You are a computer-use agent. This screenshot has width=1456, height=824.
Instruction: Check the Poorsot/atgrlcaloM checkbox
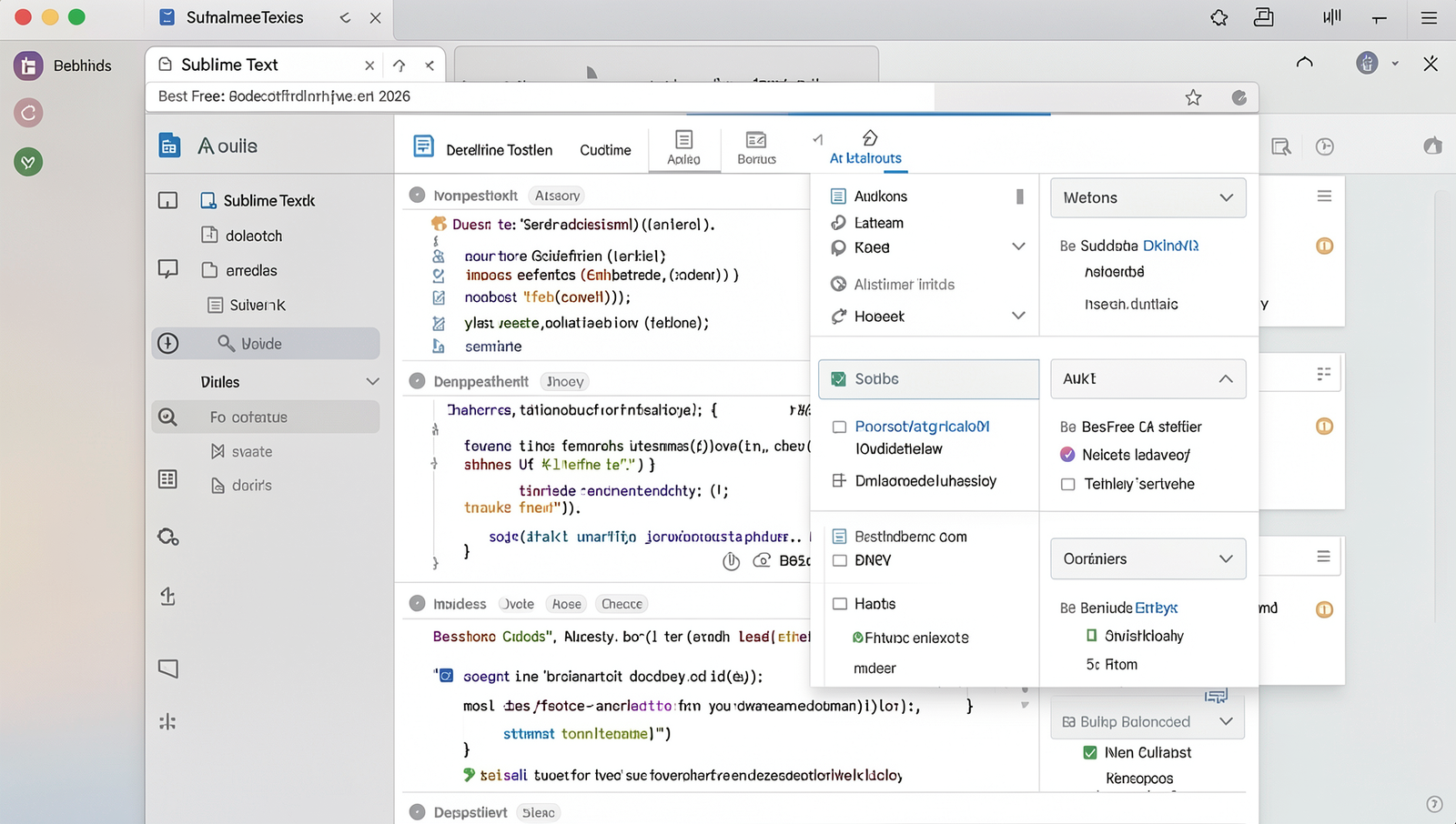click(x=839, y=427)
